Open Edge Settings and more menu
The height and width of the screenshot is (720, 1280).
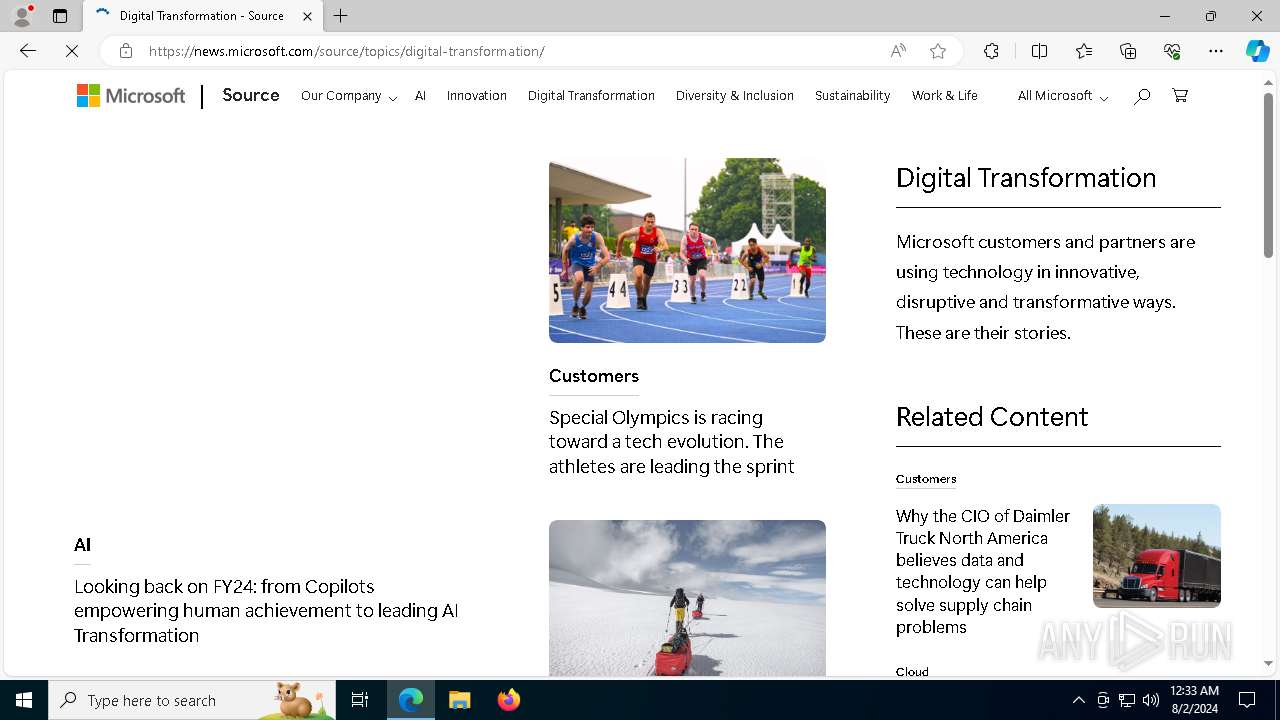pos(1216,51)
